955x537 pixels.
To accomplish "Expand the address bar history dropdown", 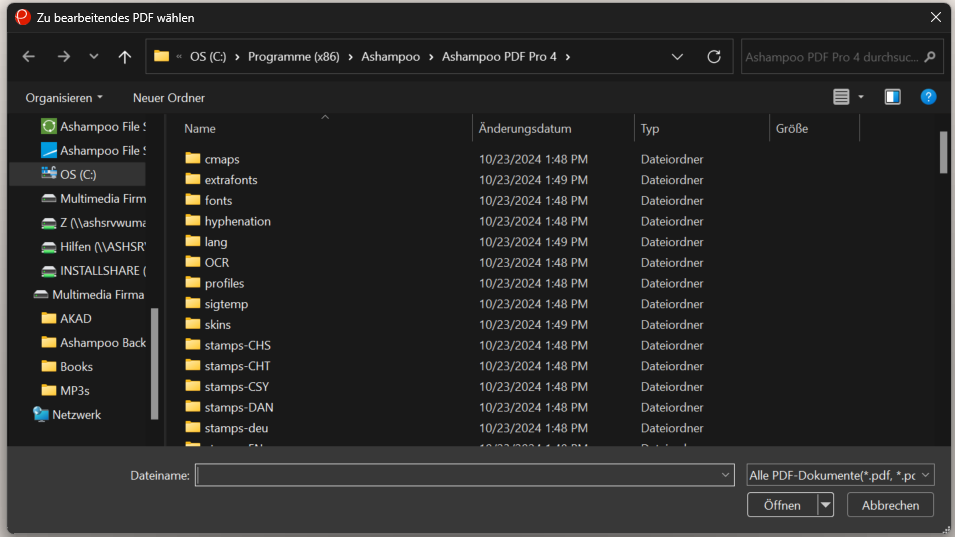I will pyautogui.click(x=677, y=57).
